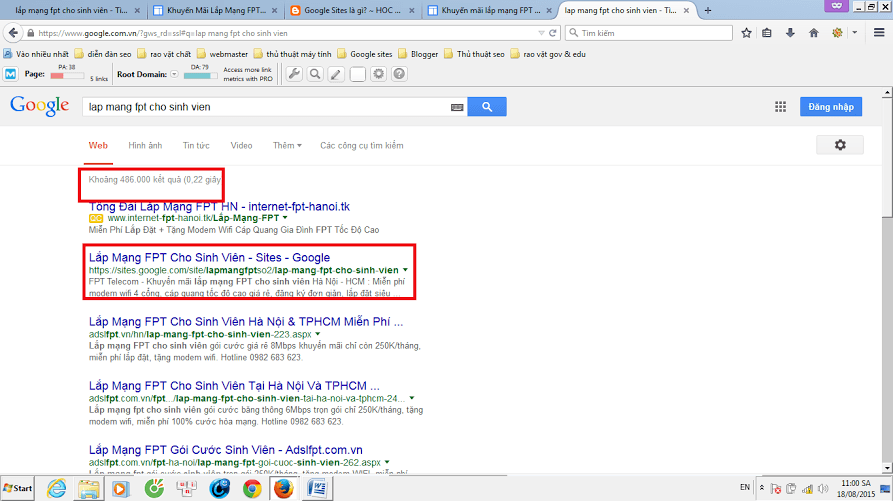The height and width of the screenshot is (501, 893).
Task: Click the MozBar blank square button
Action: pos(357,74)
